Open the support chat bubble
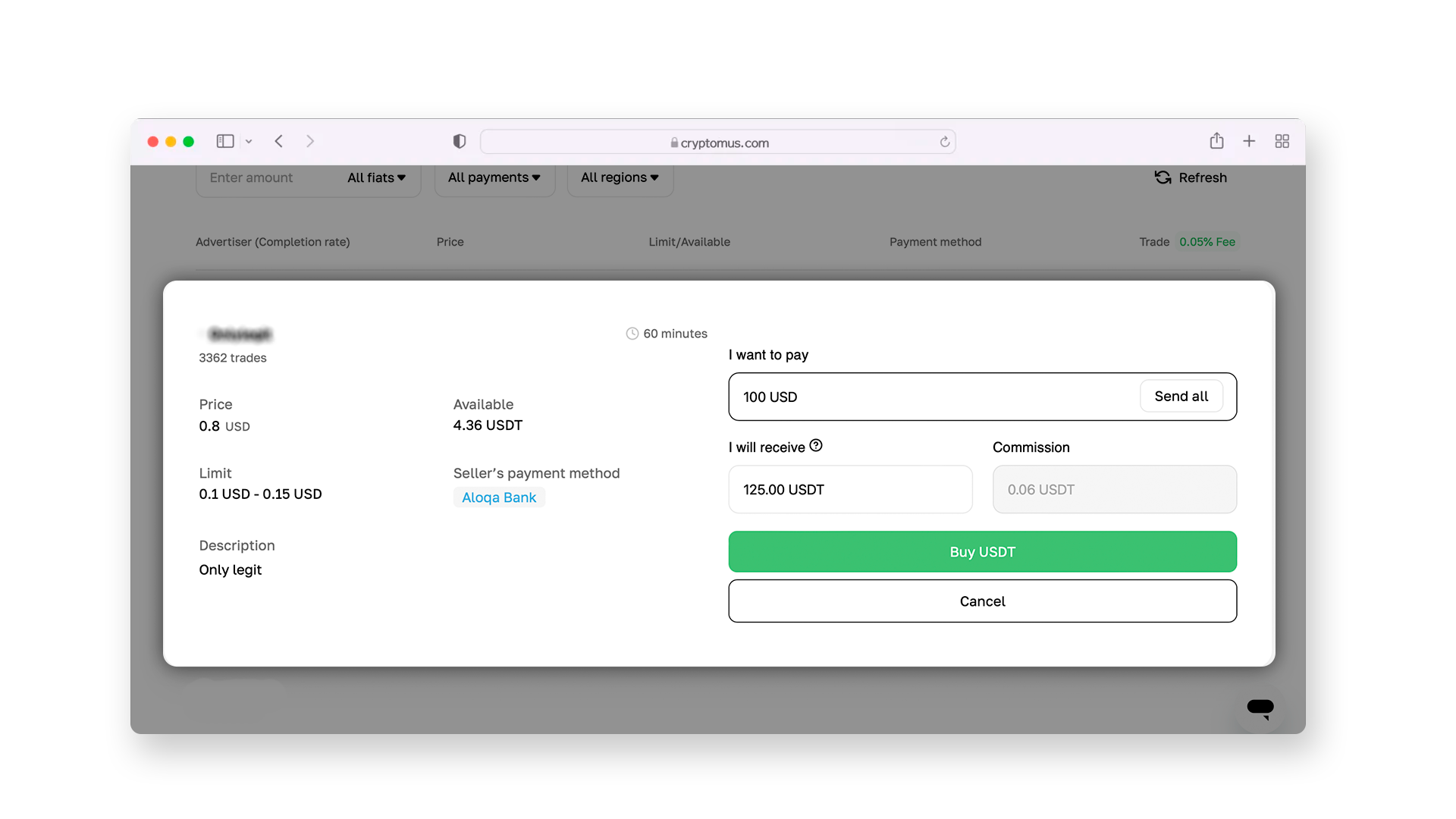Image resolution: width=1456 pixels, height=819 pixels. 1260,708
